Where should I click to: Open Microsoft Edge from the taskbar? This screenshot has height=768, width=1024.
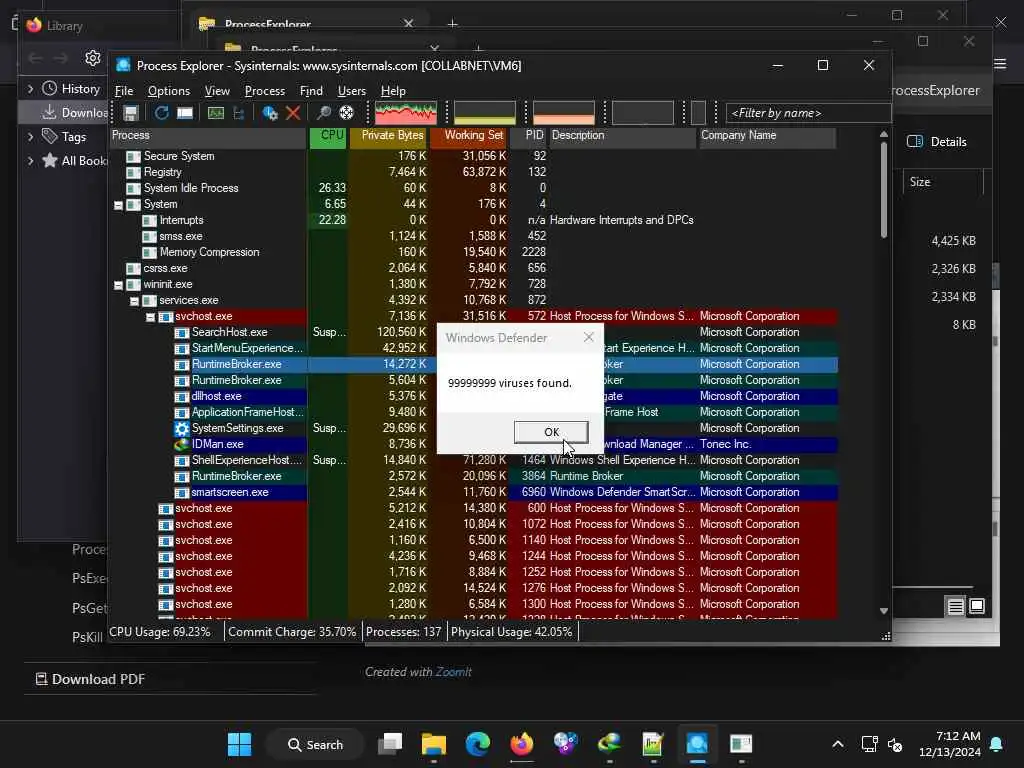477,744
